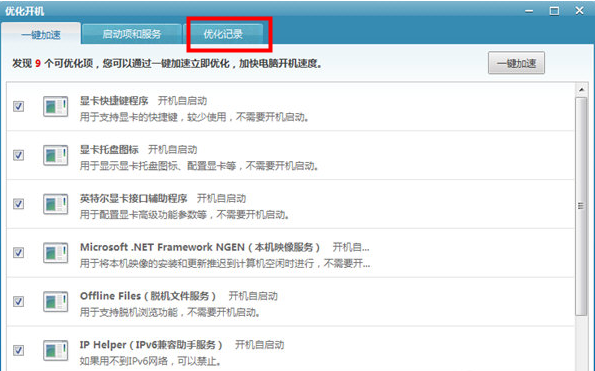Click the 一键加速 button
The width and height of the screenshot is (595, 371).
(x=516, y=63)
